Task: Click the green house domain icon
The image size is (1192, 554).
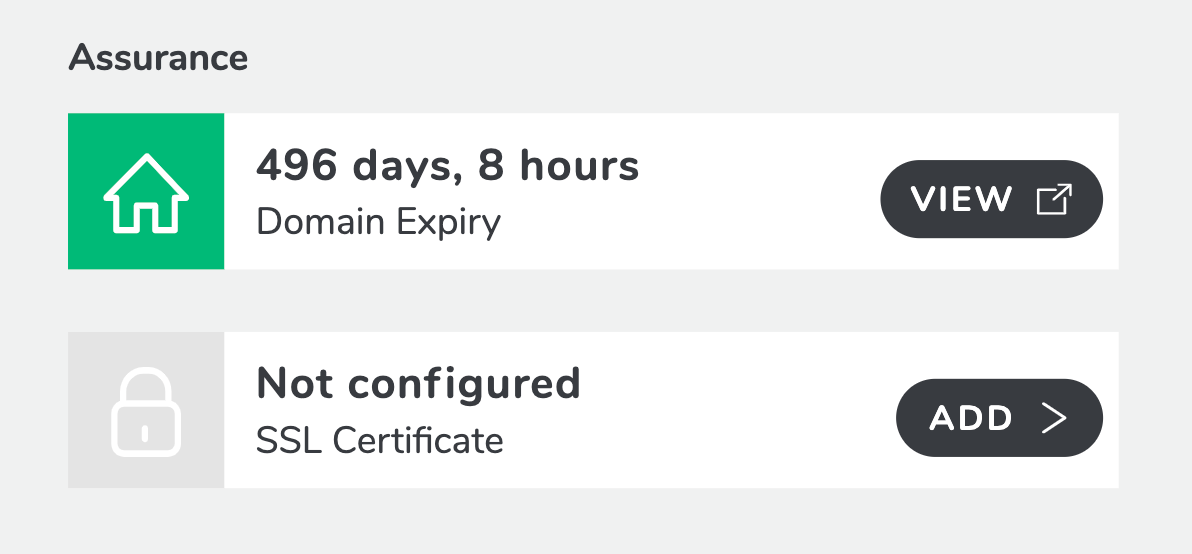Action: [x=146, y=193]
